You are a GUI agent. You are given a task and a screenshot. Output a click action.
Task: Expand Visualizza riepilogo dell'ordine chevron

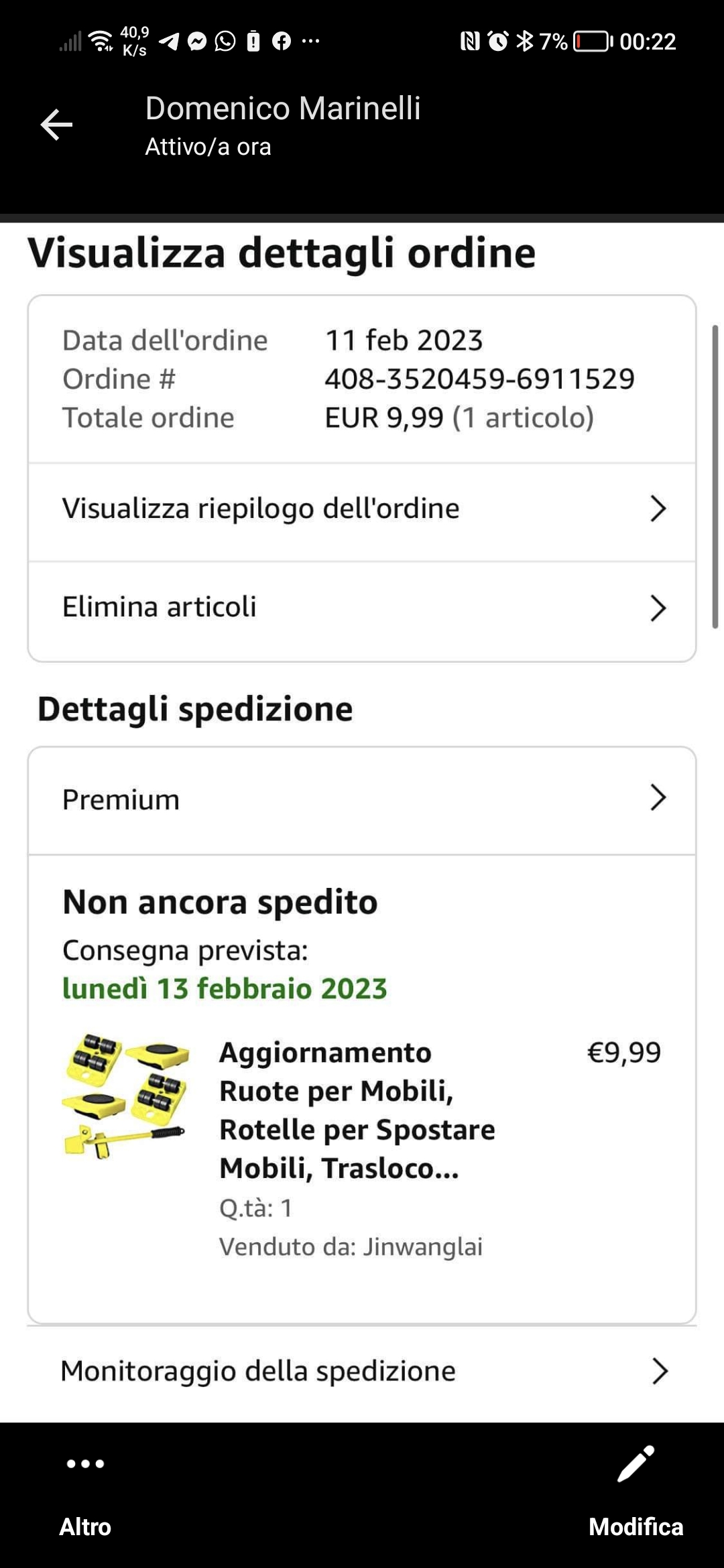pos(658,509)
